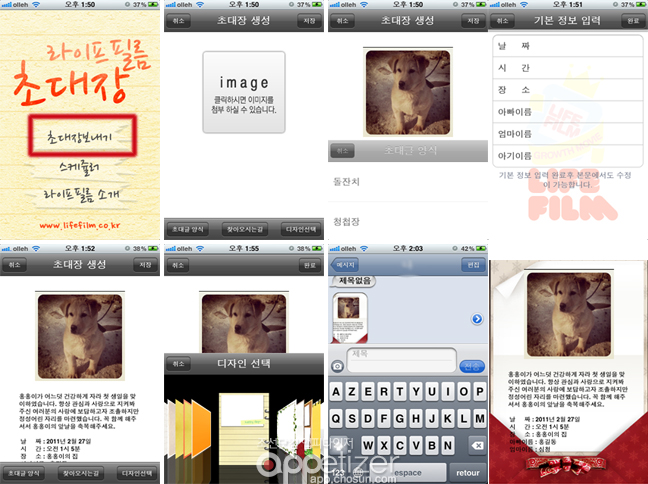The width and height of the screenshot is (648, 484).
Task: Tap 초대장보내기 on the main menu
Action: pyautogui.click(x=82, y=136)
